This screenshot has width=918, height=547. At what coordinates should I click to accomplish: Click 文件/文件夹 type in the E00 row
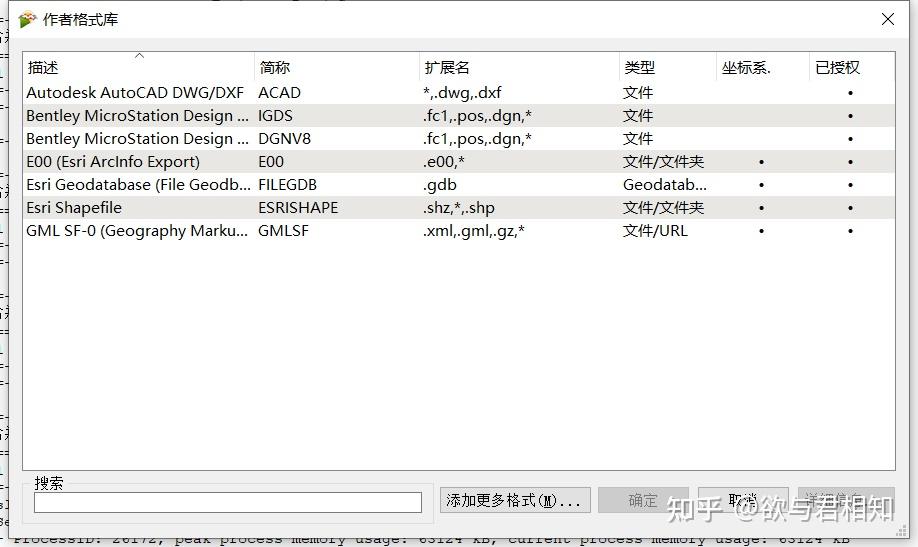pyautogui.click(x=663, y=162)
